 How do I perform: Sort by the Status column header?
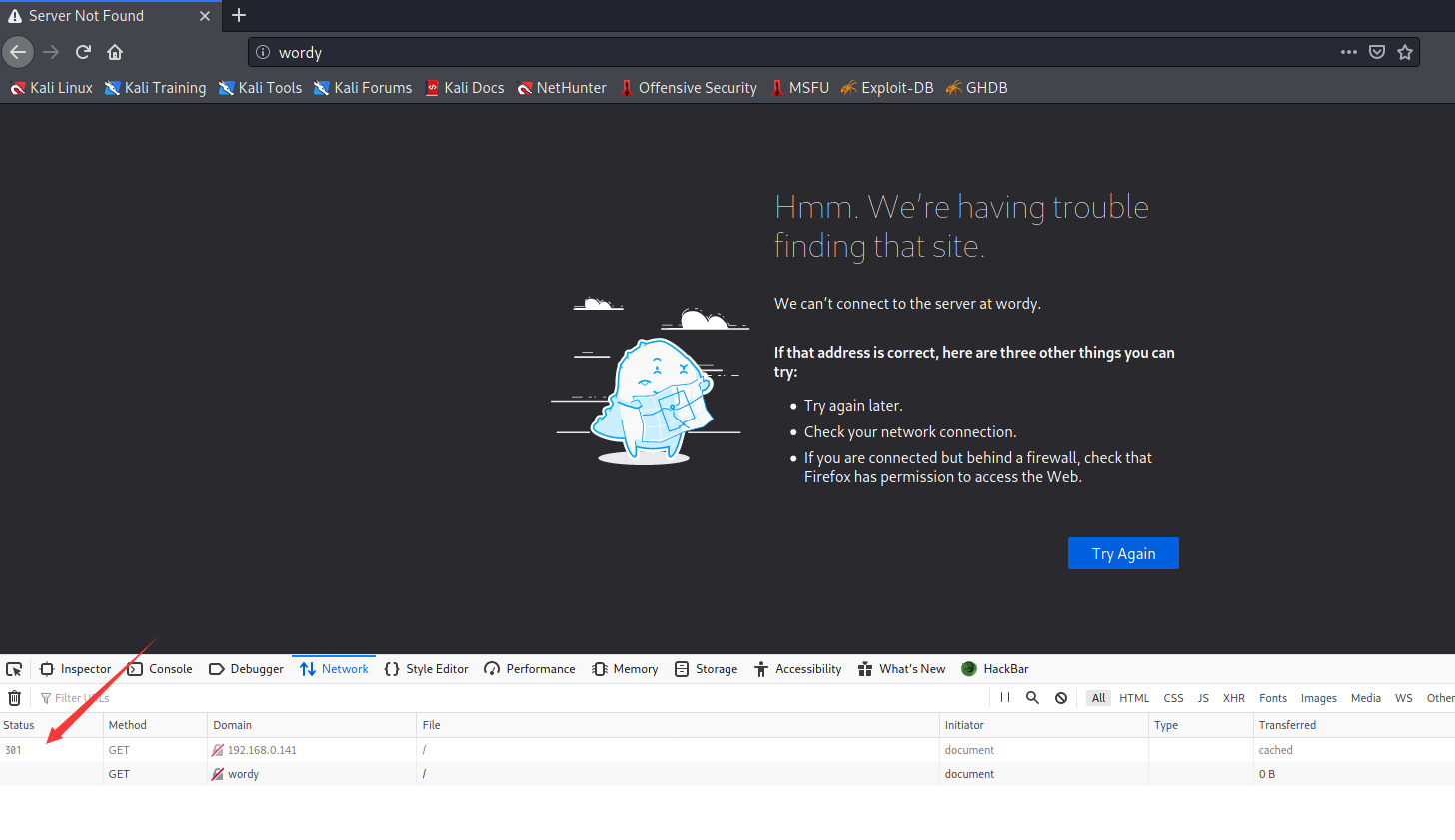(51, 725)
